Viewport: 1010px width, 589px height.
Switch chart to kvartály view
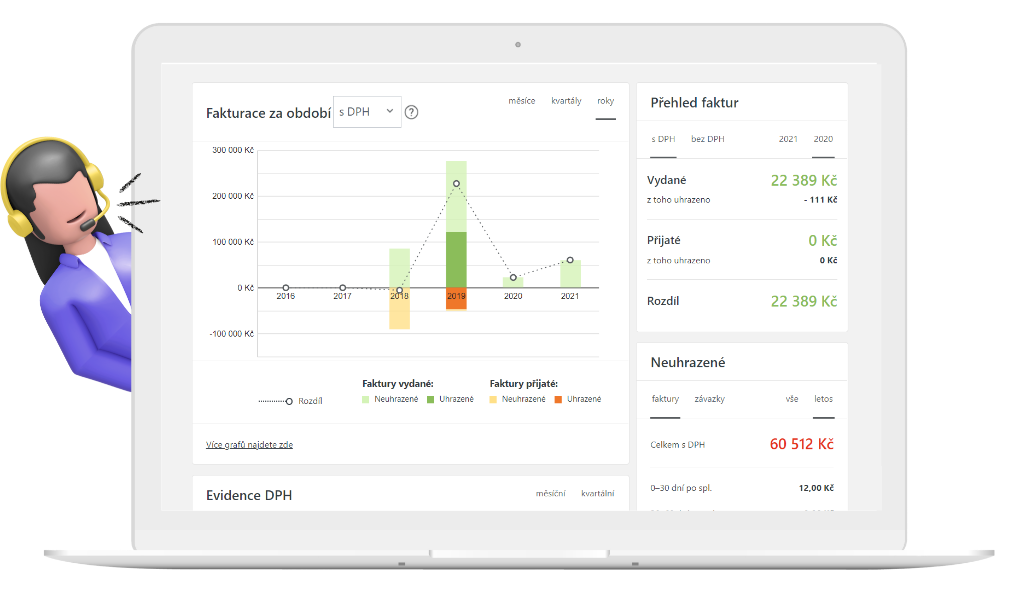[566, 101]
